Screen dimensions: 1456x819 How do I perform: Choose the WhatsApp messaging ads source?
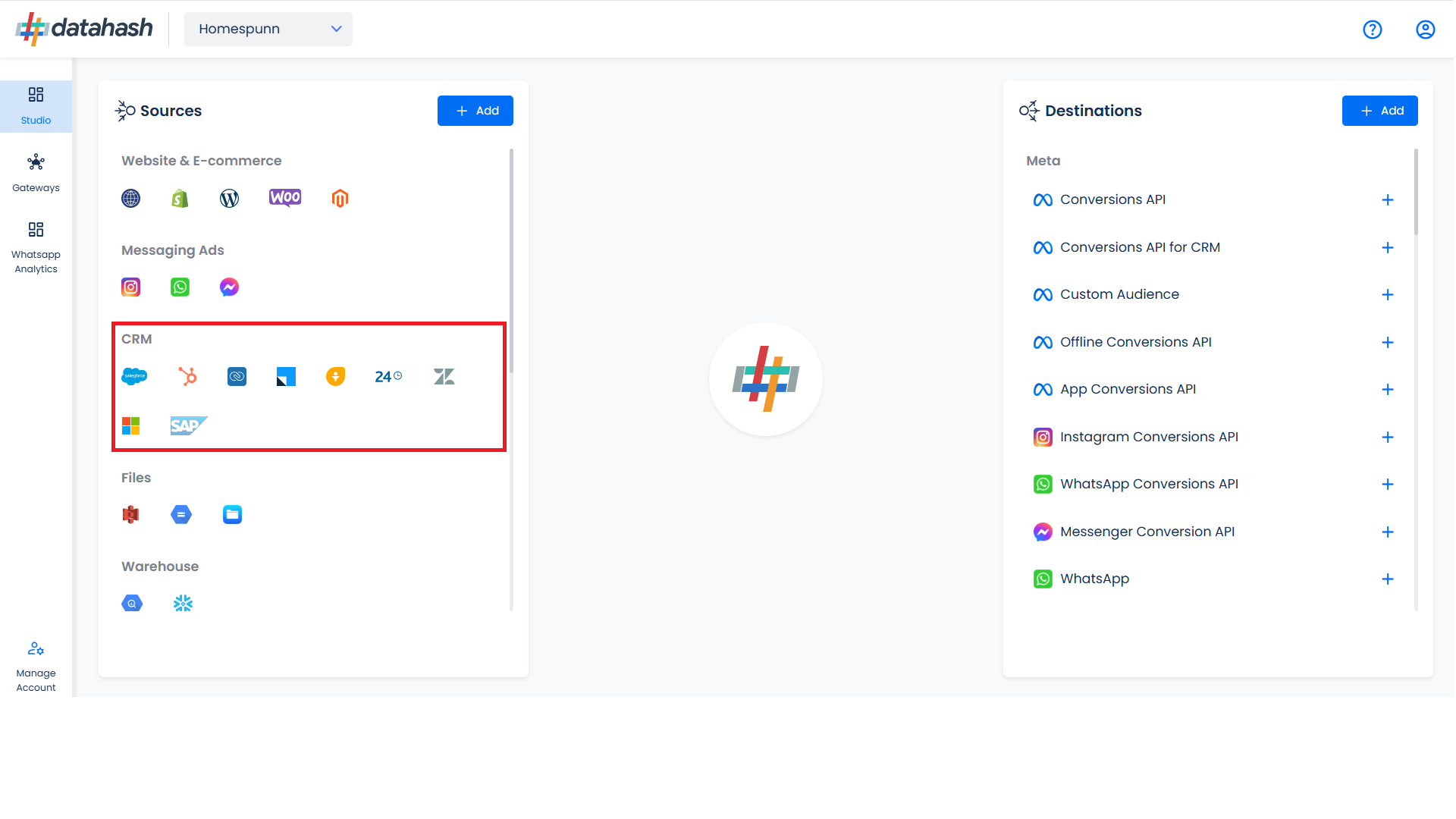click(180, 287)
